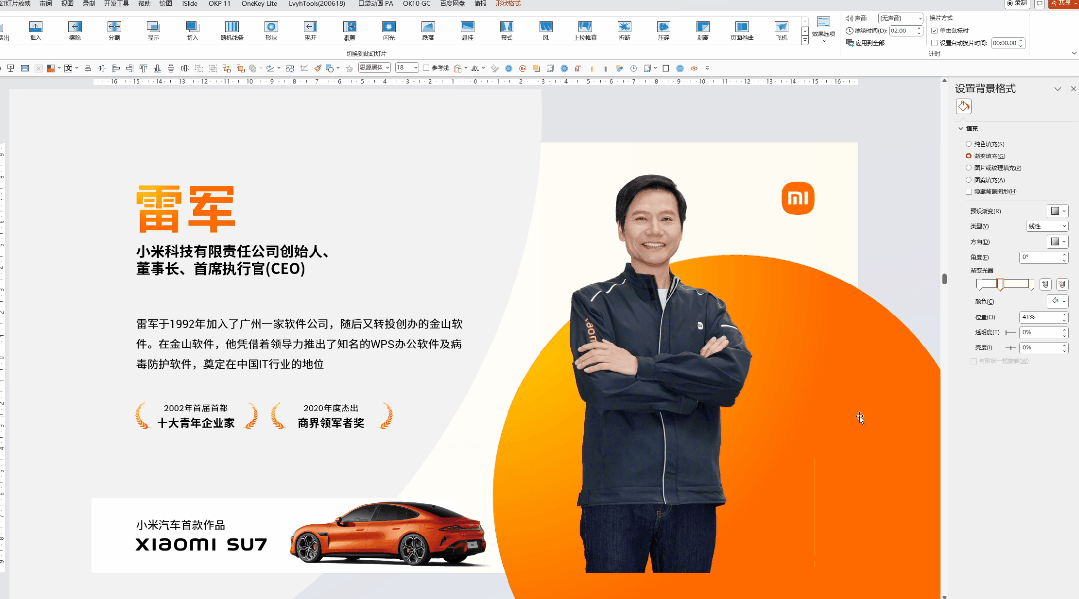Select the 压碎 (Crush) transition

pos(663,30)
